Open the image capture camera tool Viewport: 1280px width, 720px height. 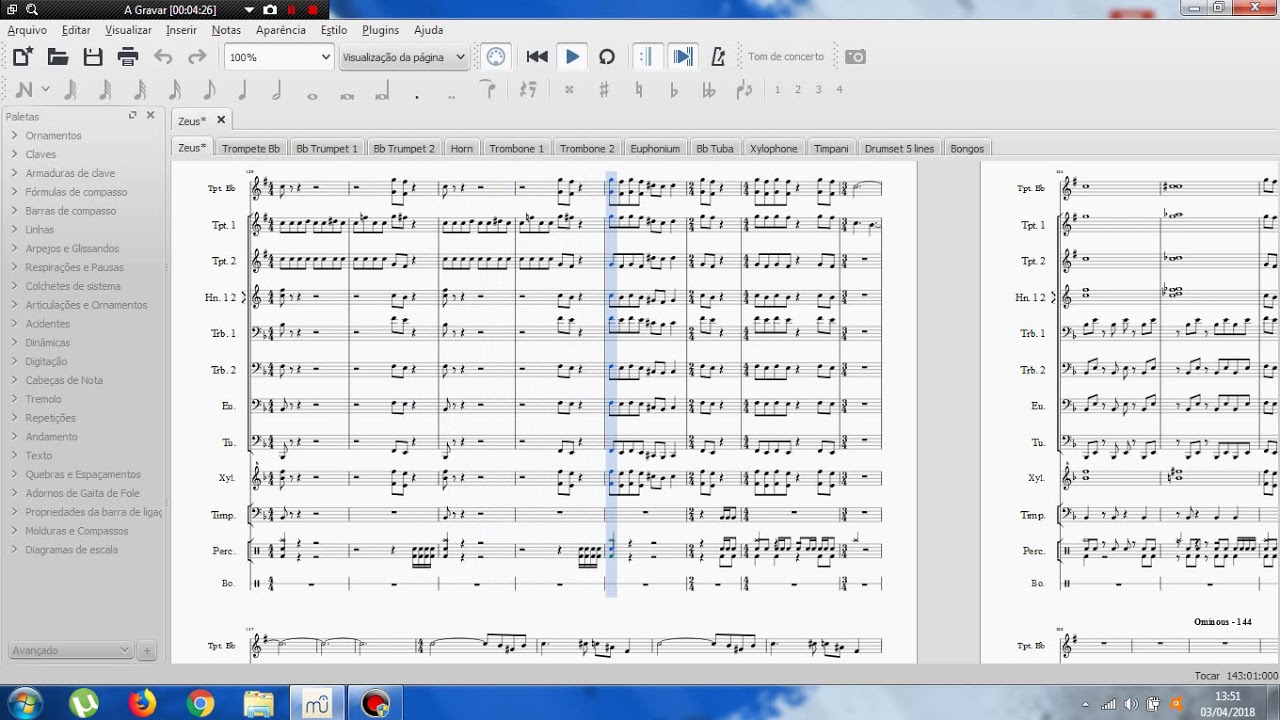855,57
